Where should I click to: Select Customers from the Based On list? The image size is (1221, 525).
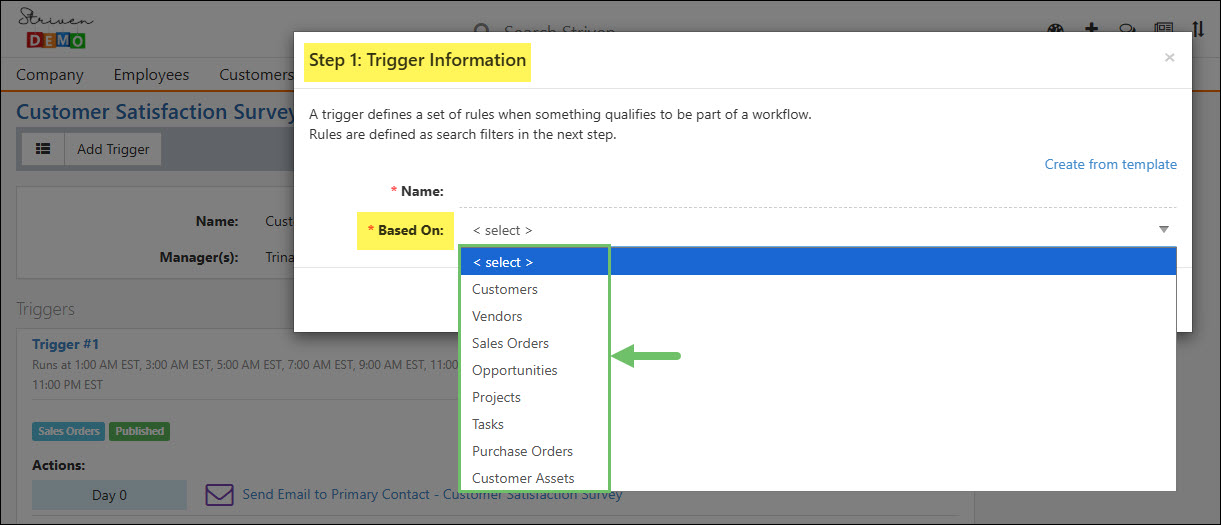pyautogui.click(x=817, y=289)
